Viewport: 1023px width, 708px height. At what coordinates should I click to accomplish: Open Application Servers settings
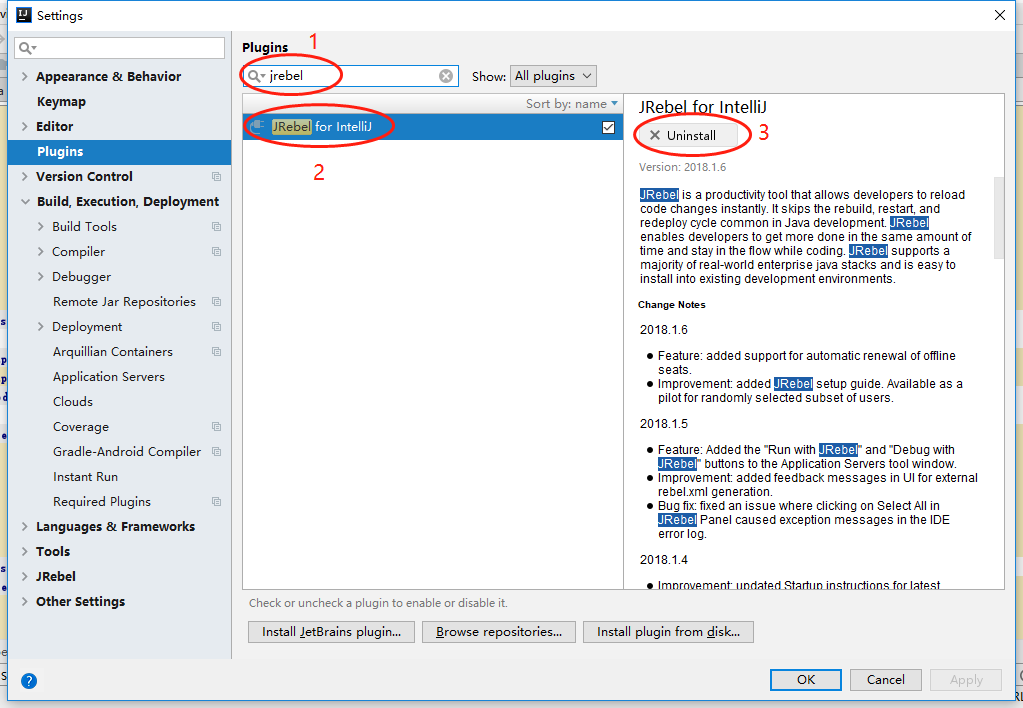[x=109, y=377]
